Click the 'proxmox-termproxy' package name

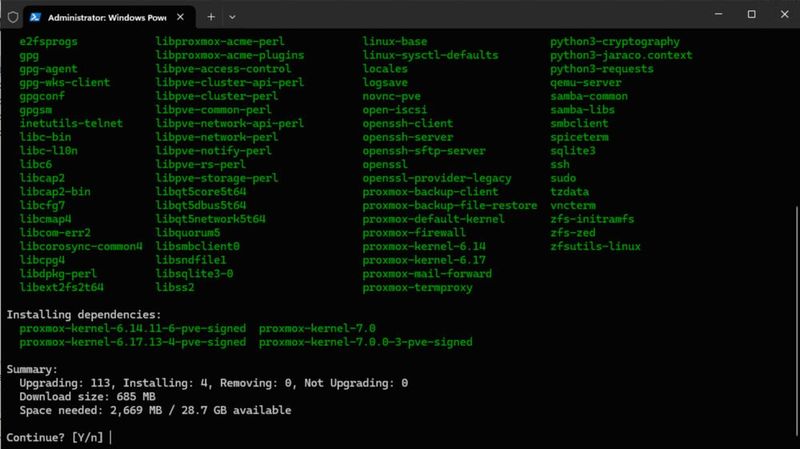[418, 287]
